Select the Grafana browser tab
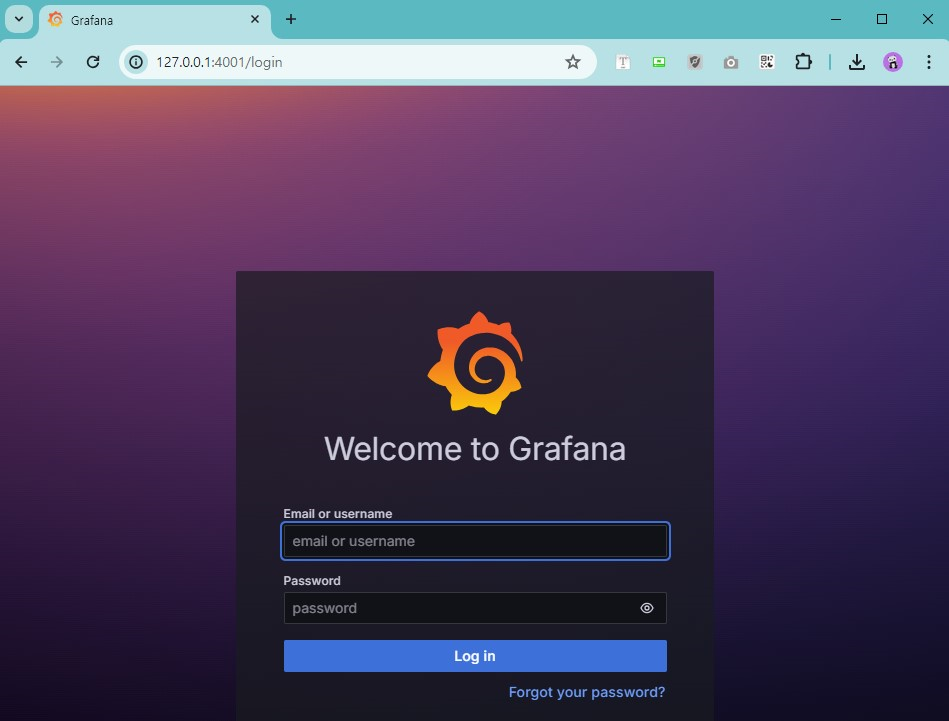This screenshot has width=949, height=721. click(x=155, y=20)
